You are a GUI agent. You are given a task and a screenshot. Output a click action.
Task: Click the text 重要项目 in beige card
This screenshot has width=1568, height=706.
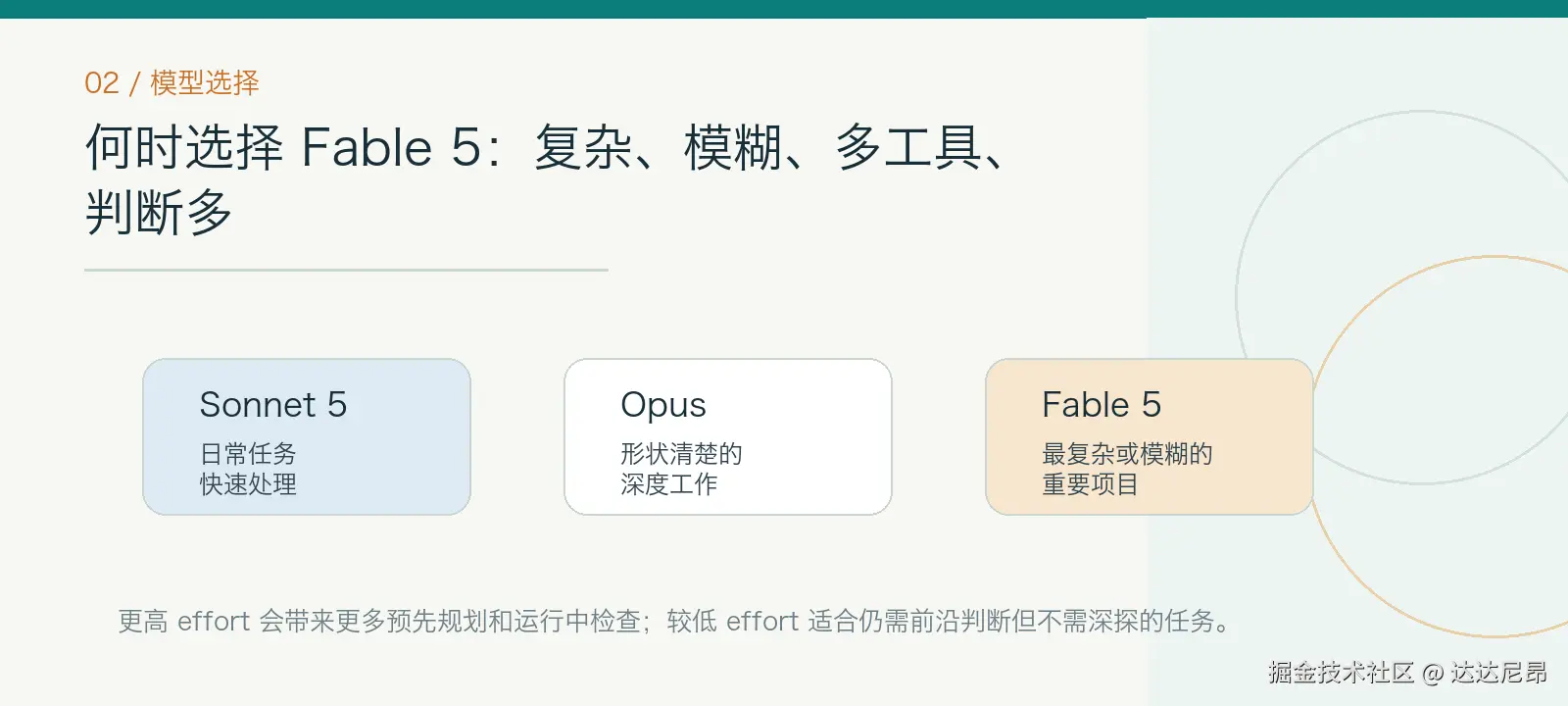click(1091, 483)
